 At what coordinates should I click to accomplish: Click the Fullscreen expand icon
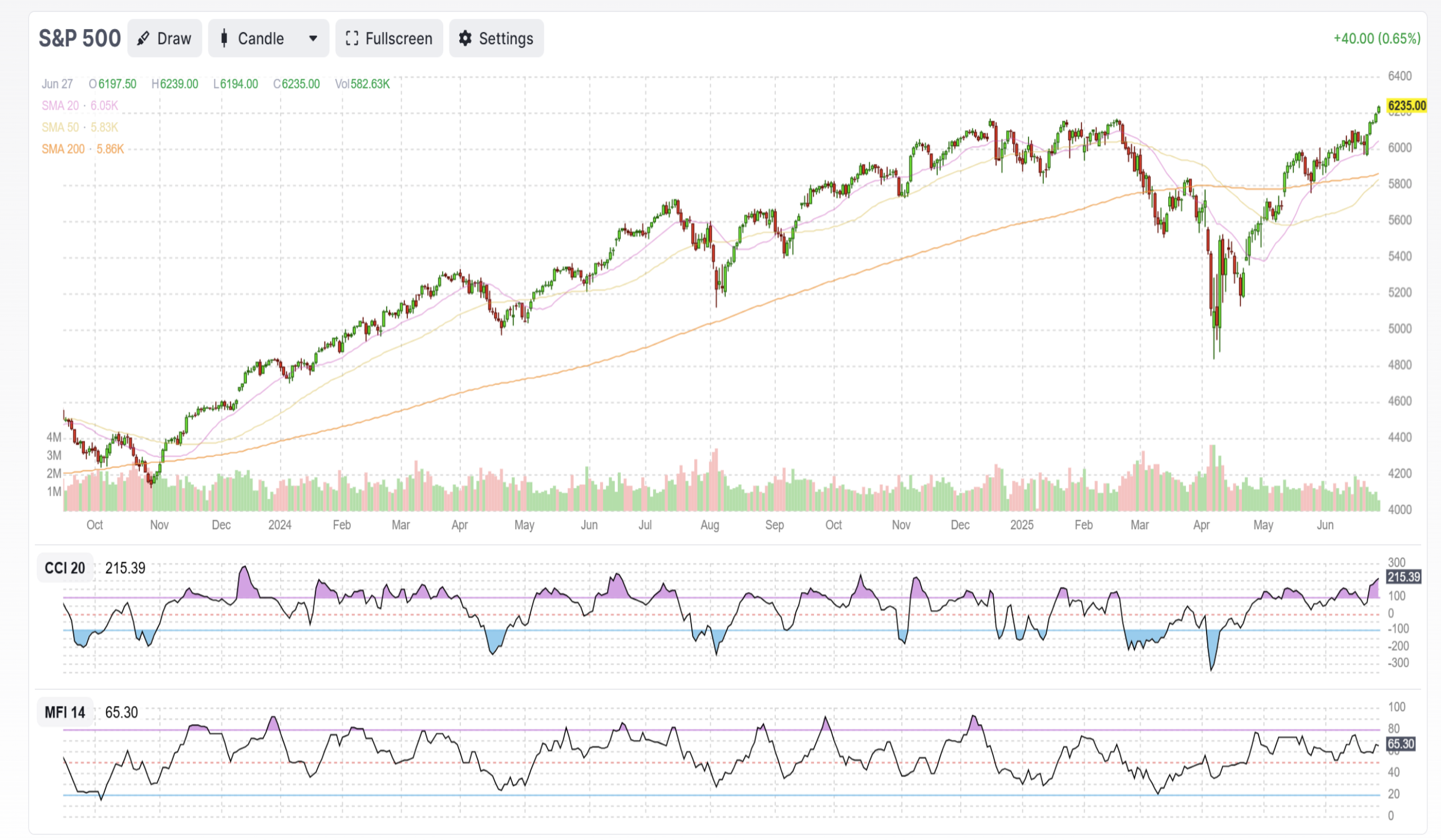coord(352,38)
